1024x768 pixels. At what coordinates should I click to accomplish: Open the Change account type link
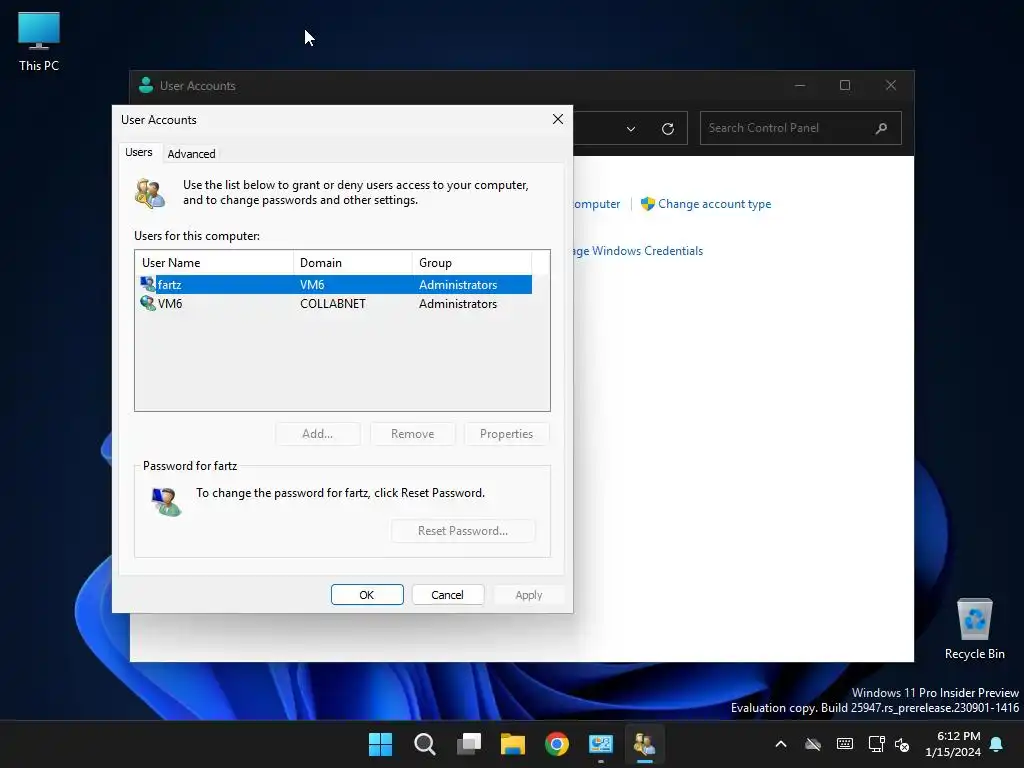(714, 204)
